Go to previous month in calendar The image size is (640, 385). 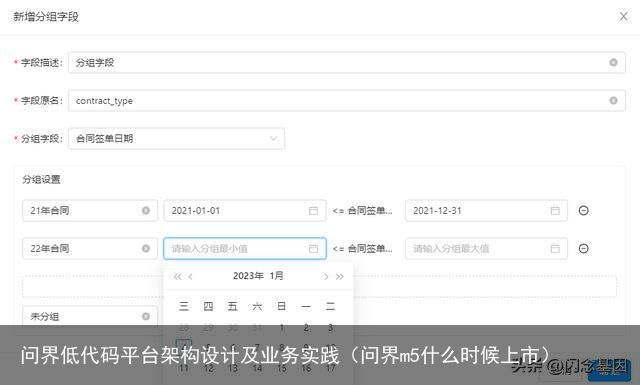(190, 276)
